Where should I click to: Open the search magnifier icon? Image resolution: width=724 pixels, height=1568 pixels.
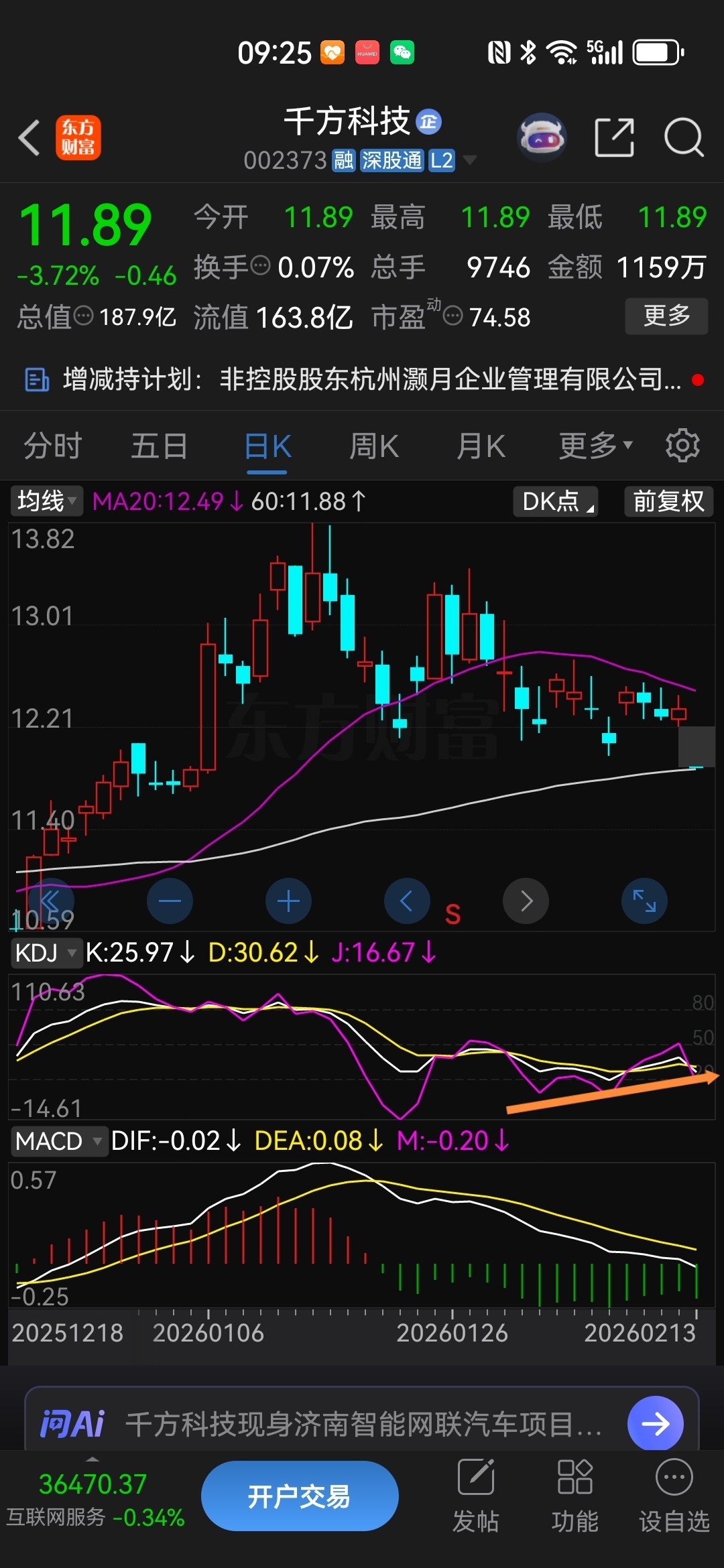(684, 137)
